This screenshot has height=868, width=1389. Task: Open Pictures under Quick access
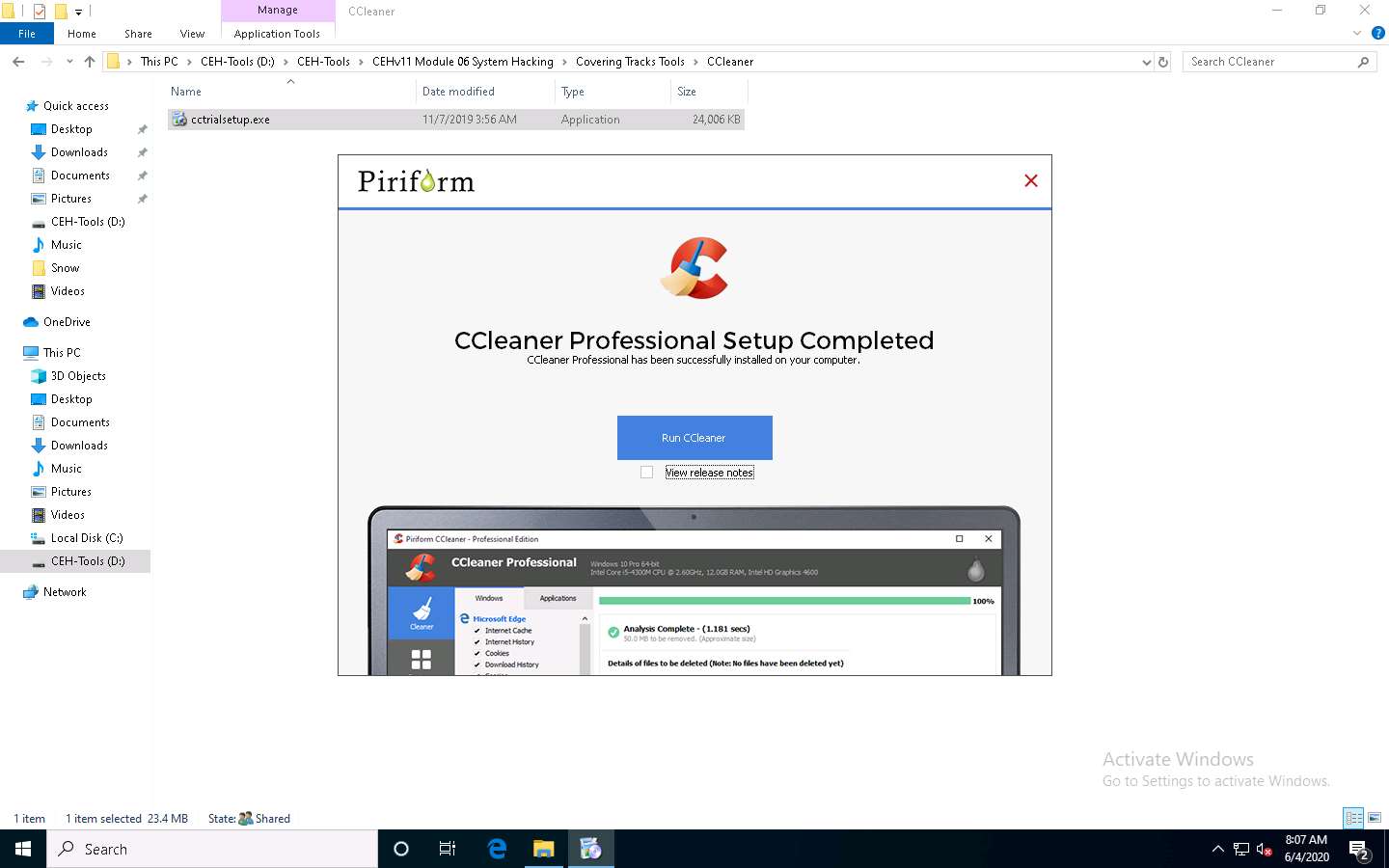click(71, 199)
